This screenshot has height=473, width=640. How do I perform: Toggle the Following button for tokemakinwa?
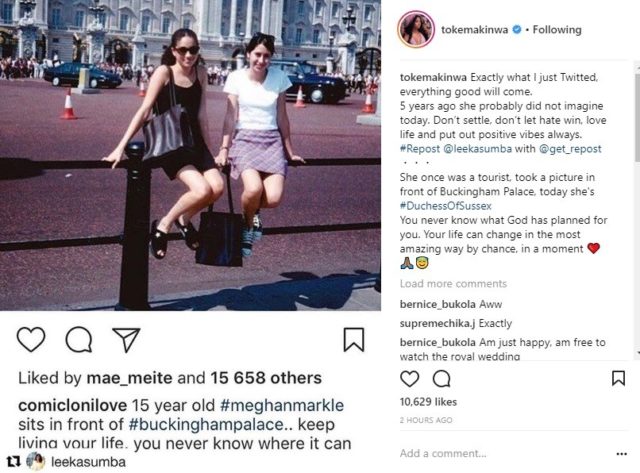[x=557, y=30]
